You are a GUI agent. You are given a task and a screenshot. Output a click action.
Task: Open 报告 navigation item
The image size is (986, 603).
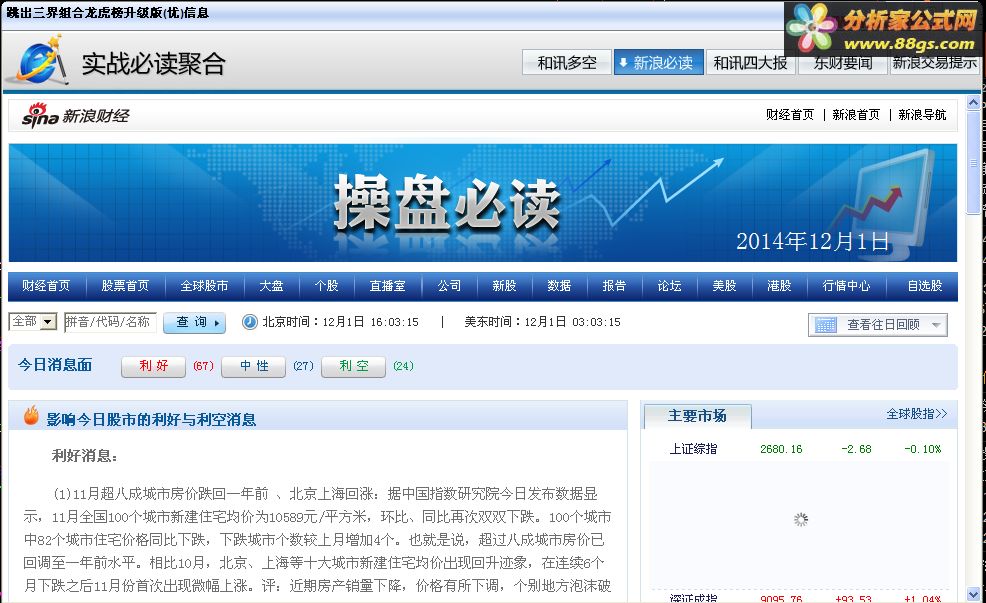pyautogui.click(x=614, y=286)
